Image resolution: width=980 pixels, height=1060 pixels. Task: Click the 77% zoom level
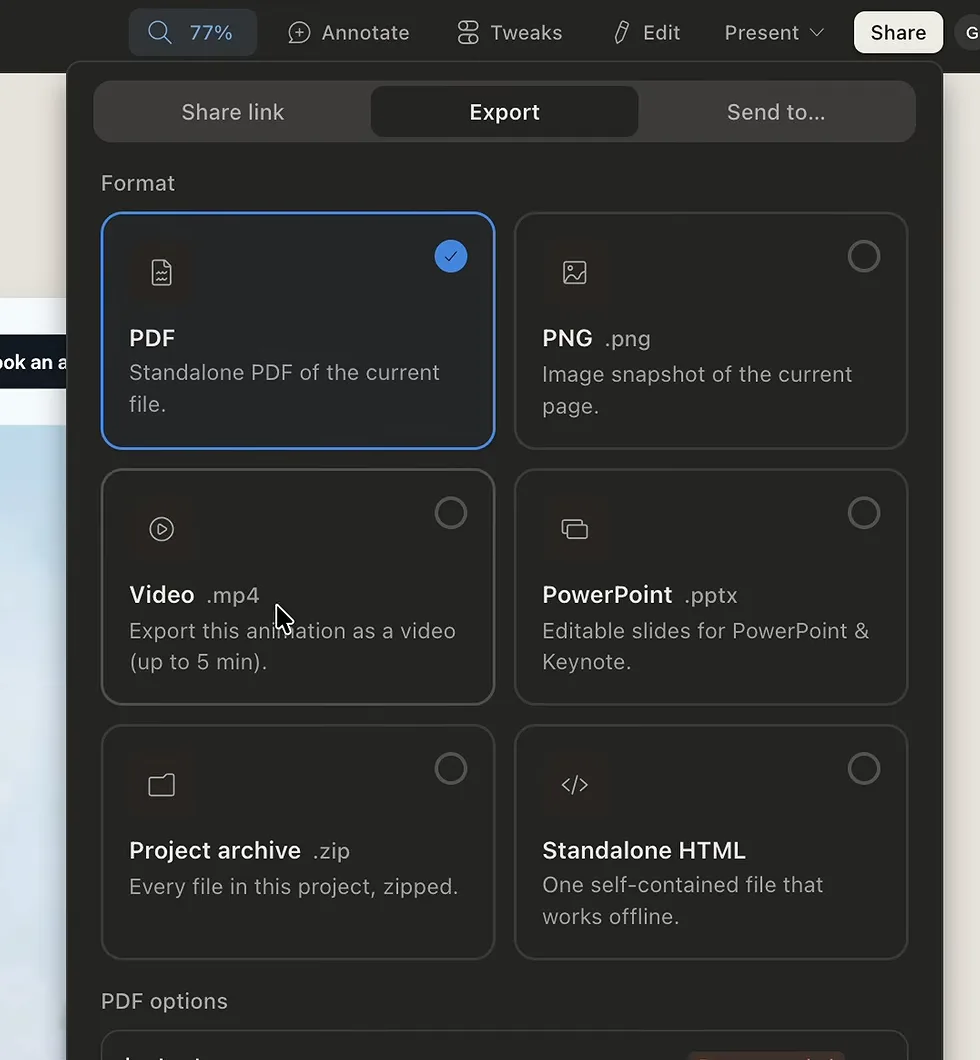(x=211, y=32)
